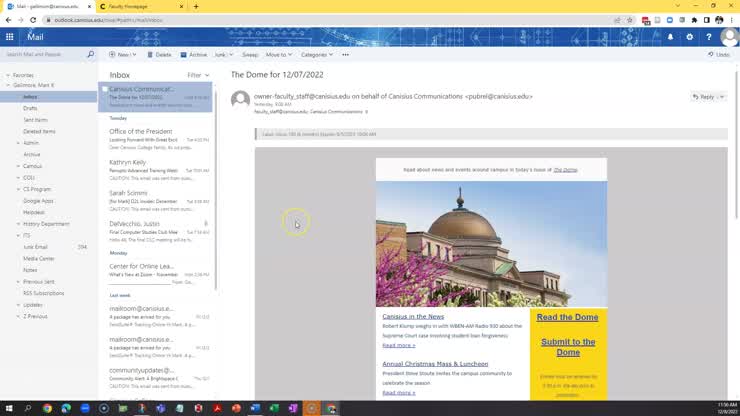740x416 pixels.
Task: Open Adobe Acrobat from the taskbar
Action: tap(217, 408)
